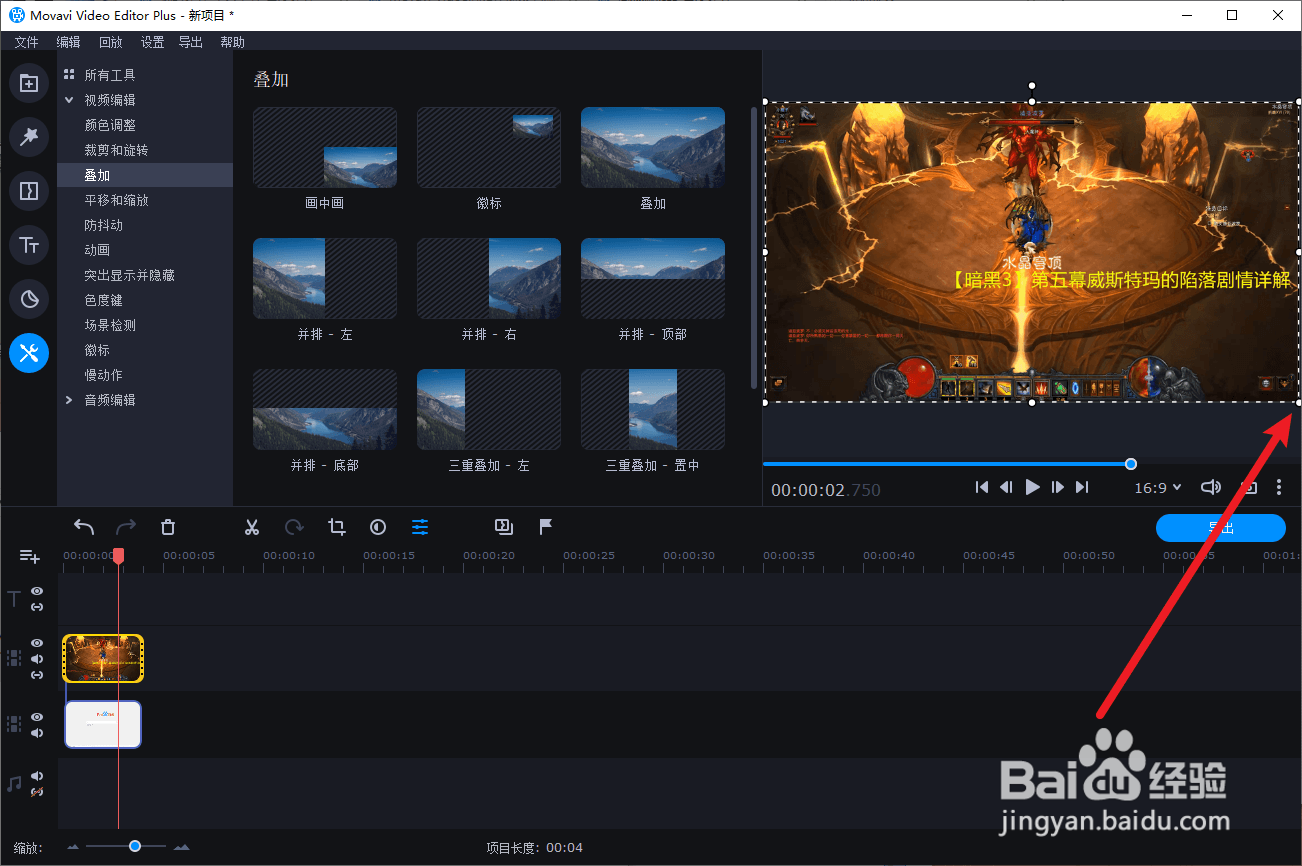Select 颜色调整 in the tools list
Viewport: 1302px width, 866px height.
click(110, 125)
